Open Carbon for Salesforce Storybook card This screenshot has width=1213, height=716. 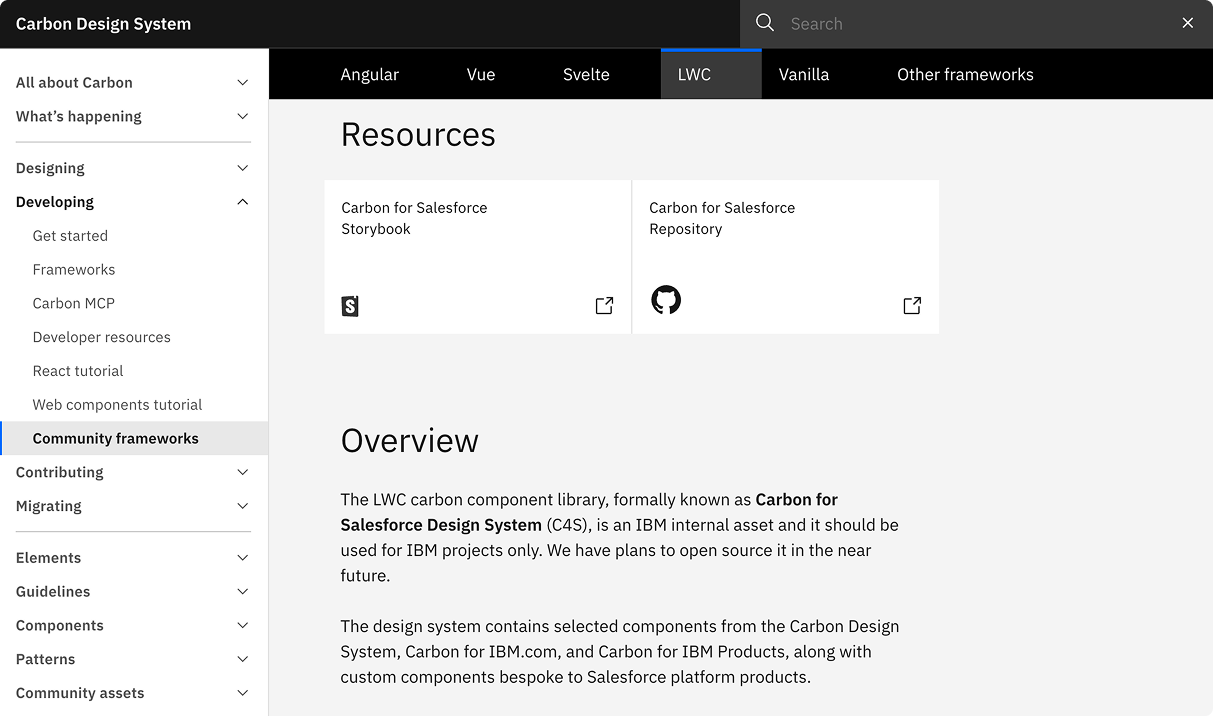[x=478, y=257]
